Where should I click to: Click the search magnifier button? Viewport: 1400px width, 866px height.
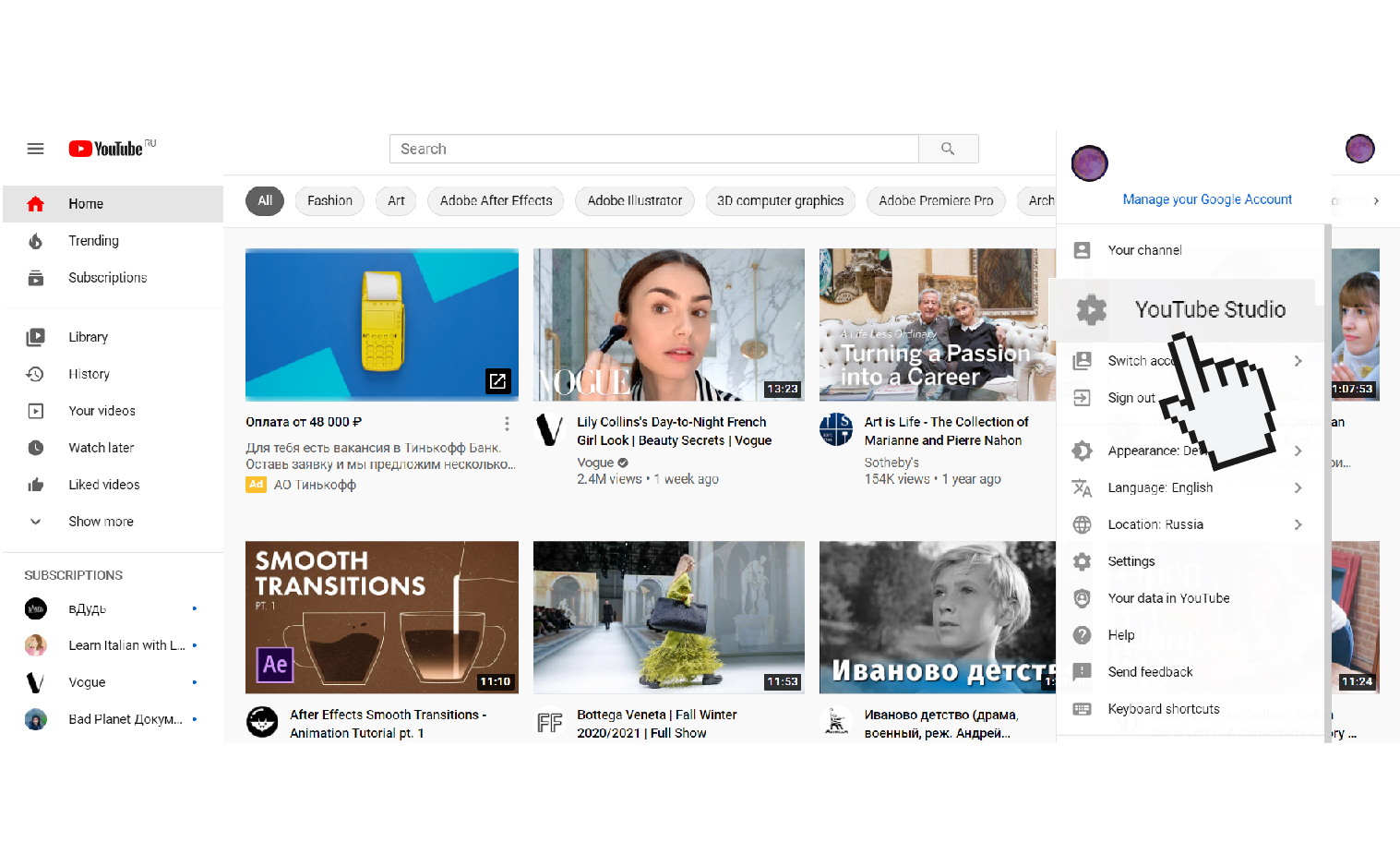point(948,149)
